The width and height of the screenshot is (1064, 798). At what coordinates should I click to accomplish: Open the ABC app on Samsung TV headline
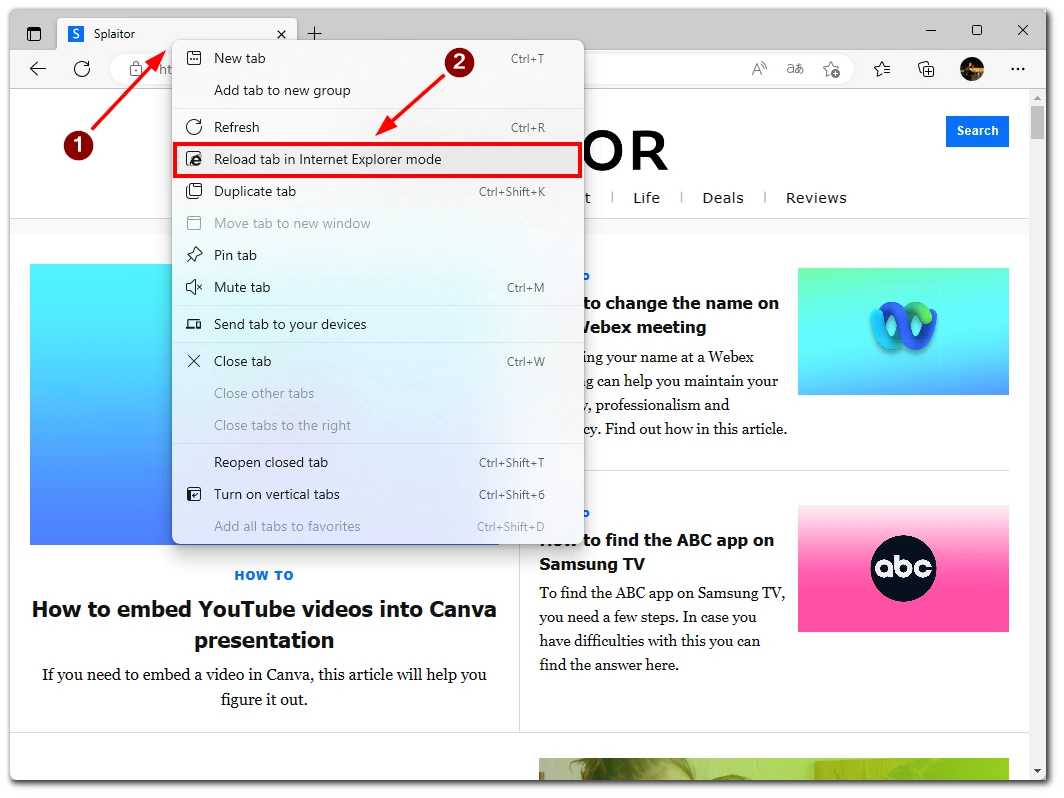pos(657,552)
